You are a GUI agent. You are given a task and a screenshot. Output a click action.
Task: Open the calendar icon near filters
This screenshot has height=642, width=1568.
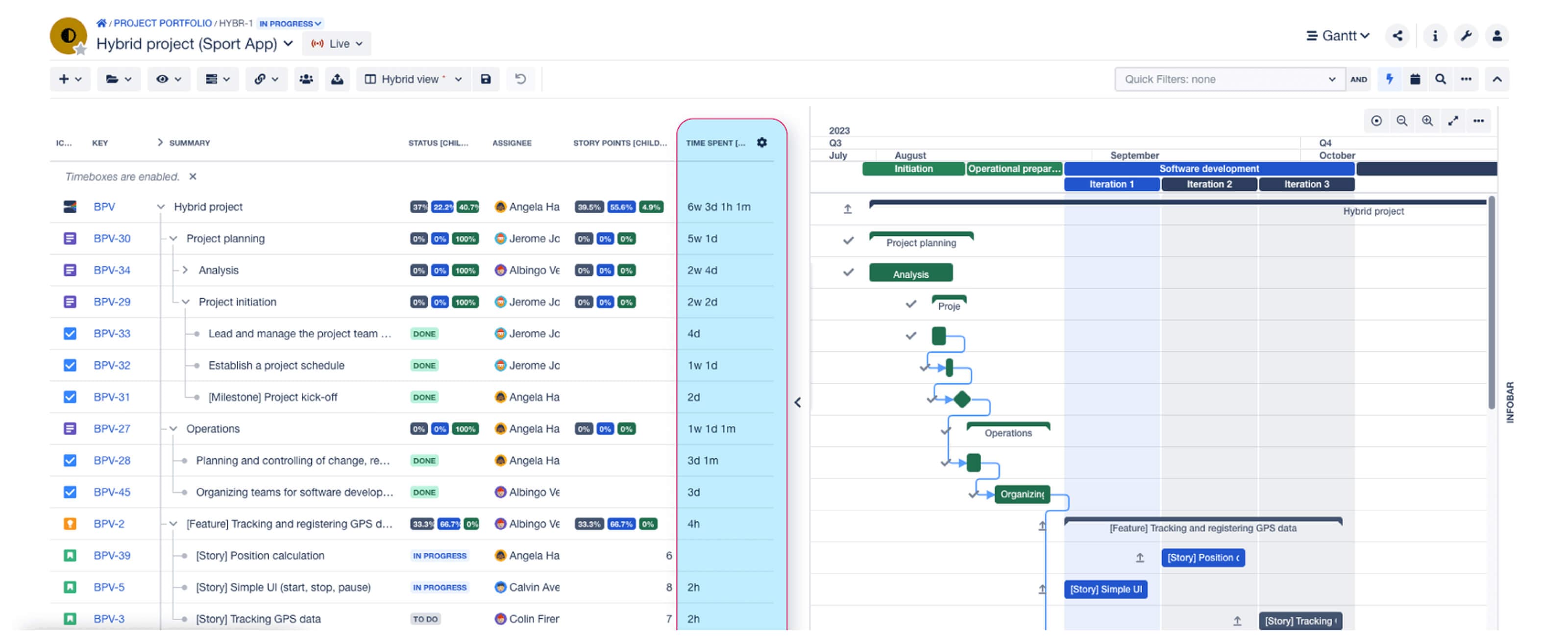(x=1415, y=79)
